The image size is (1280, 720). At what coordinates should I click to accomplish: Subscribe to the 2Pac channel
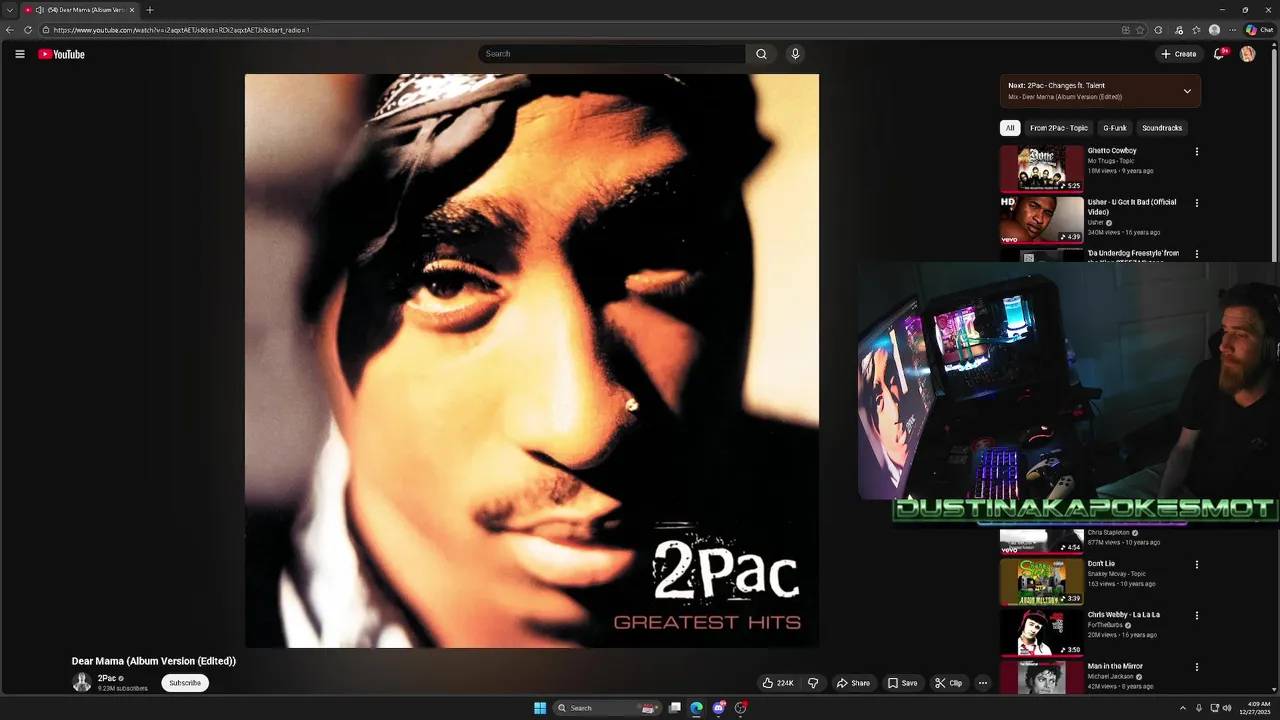tap(185, 683)
